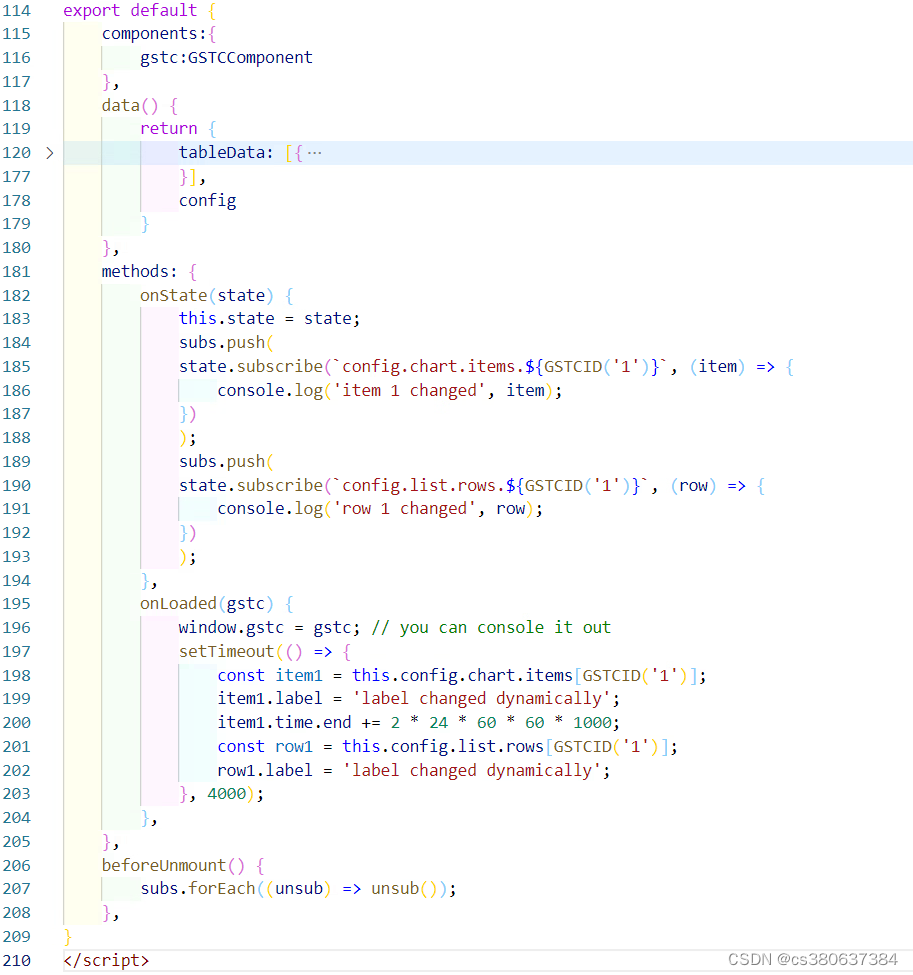Click the timeout value '4000' on line 203
The image size is (913, 975).
226,794
